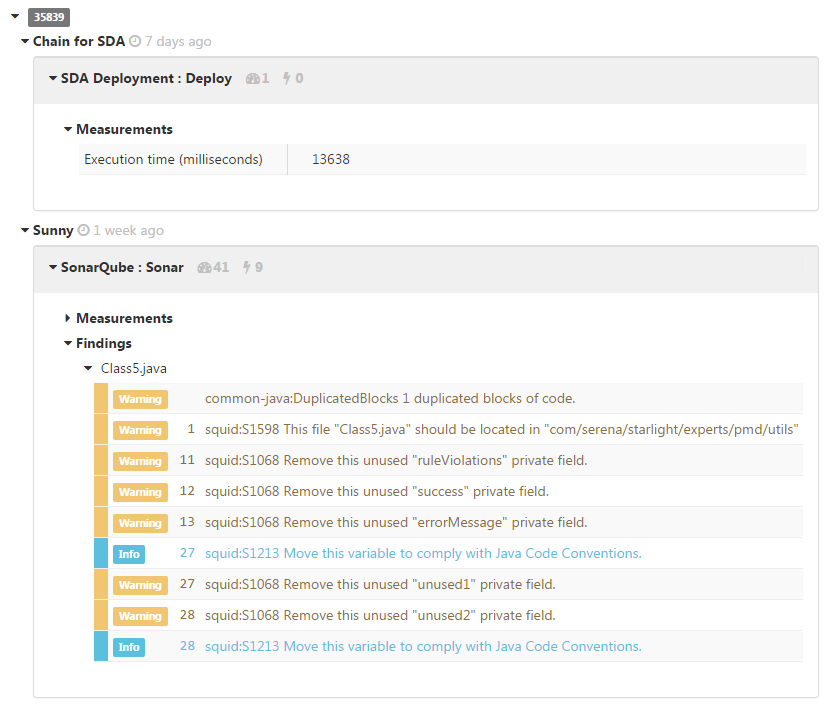The height and width of the screenshot is (715, 833).
Task: Click the blue Info severity bar at line 27
Action: point(101,553)
